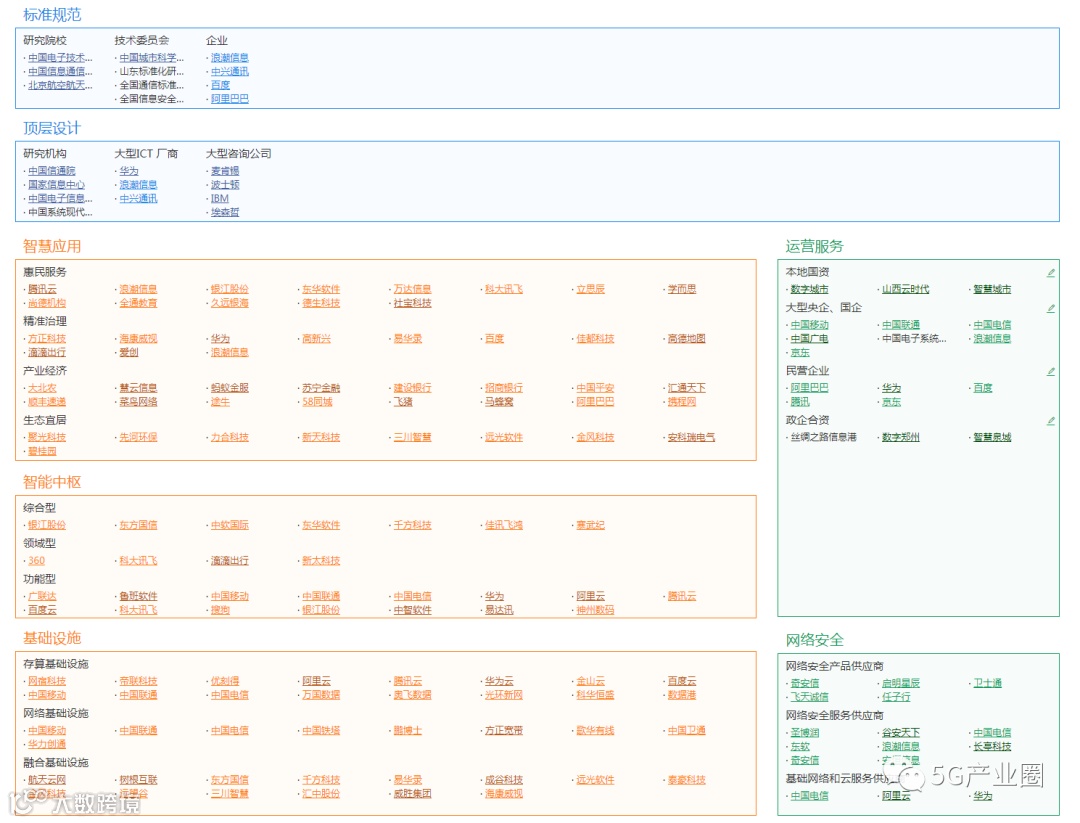
Task: Open the 启明星辰 link
Action: [x=900, y=683]
